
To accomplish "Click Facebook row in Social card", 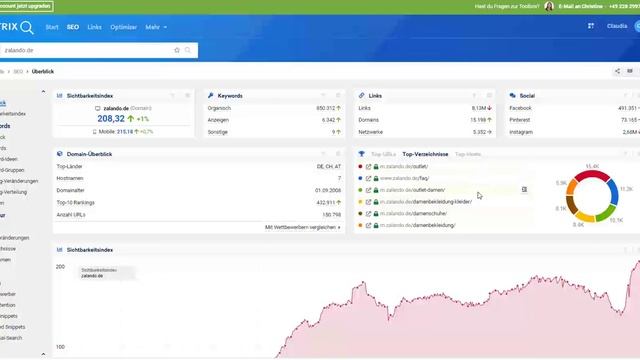I will (x=574, y=108).
